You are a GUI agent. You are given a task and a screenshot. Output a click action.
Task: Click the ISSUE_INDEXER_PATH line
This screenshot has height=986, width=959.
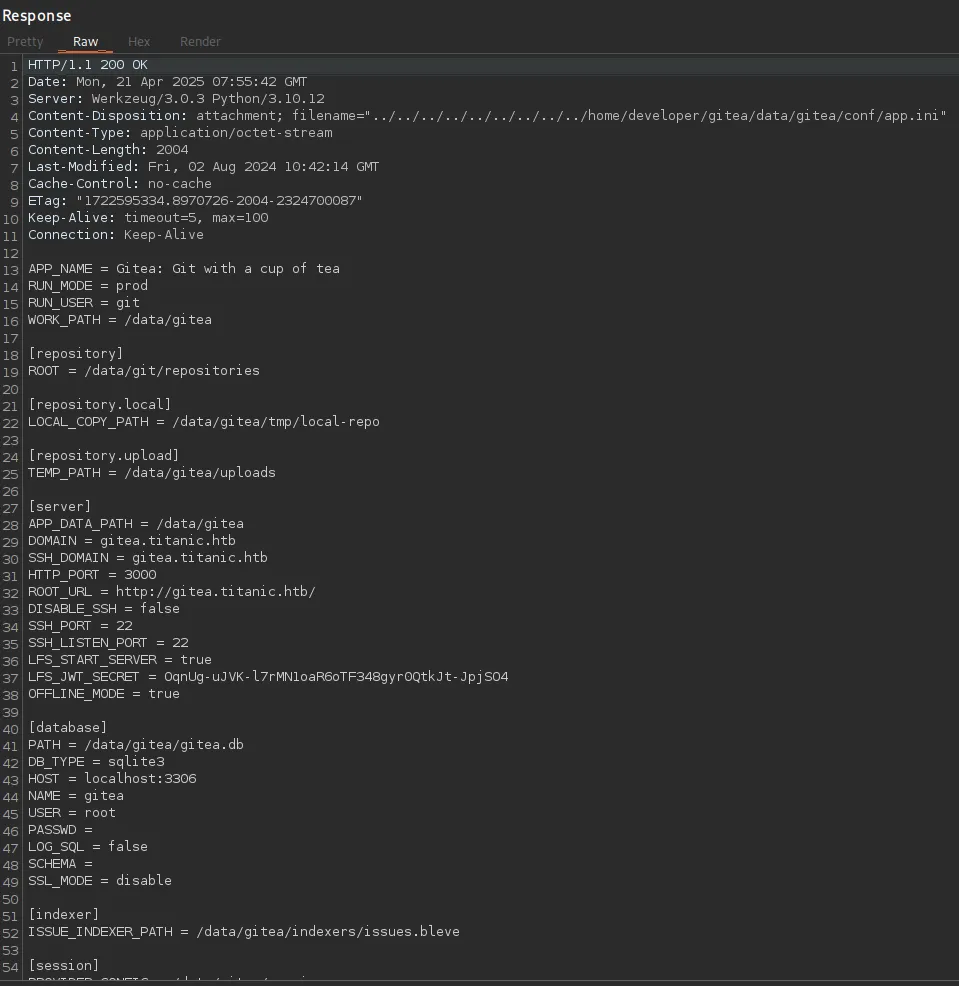click(243, 932)
